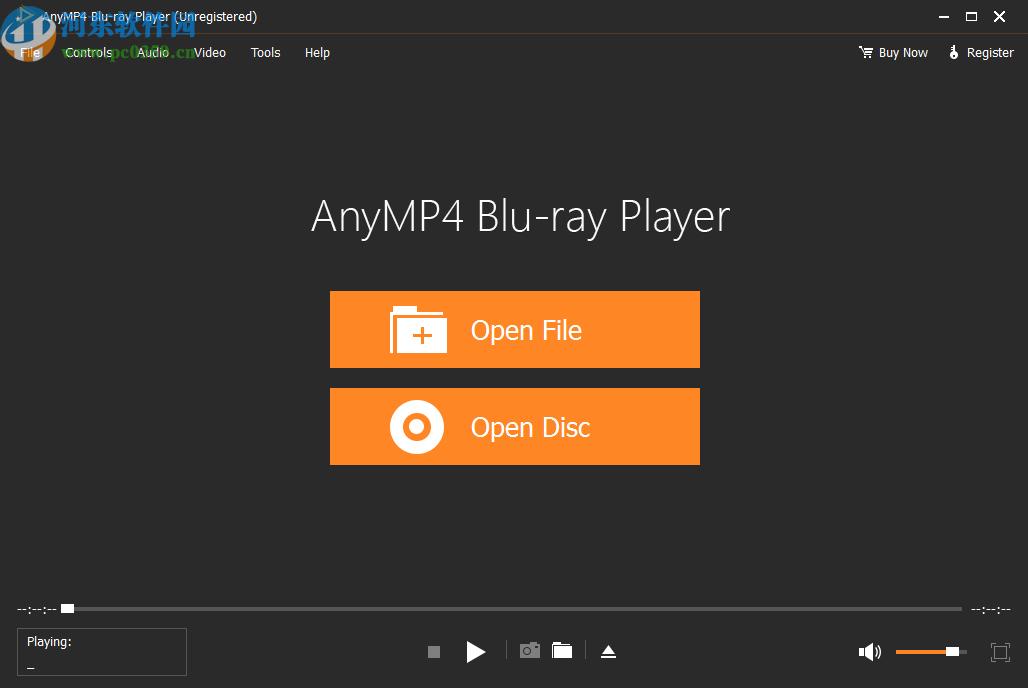The width and height of the screenshot is (1028, 688).
Task: Click the stop playback icon
Action: [x=434, y=651]
